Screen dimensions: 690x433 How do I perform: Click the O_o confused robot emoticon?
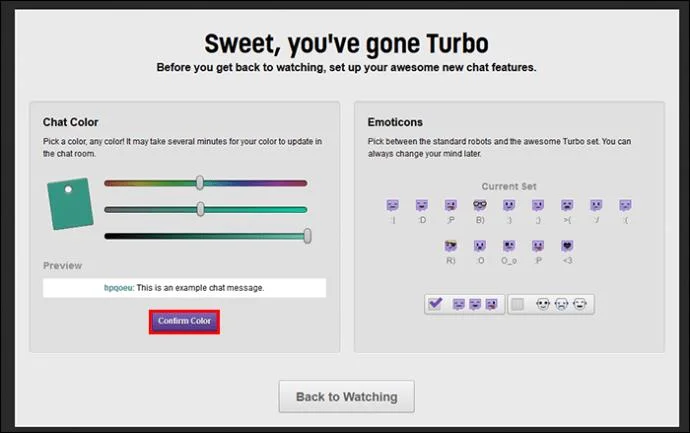click(x=509, y=246)
